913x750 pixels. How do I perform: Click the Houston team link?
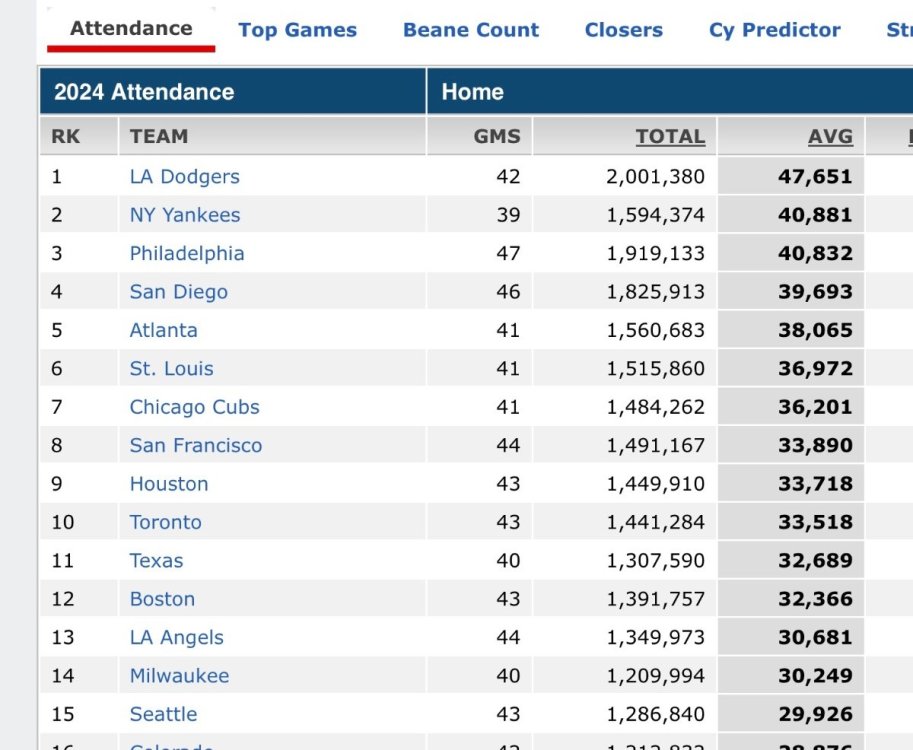[x=169, y=484]
